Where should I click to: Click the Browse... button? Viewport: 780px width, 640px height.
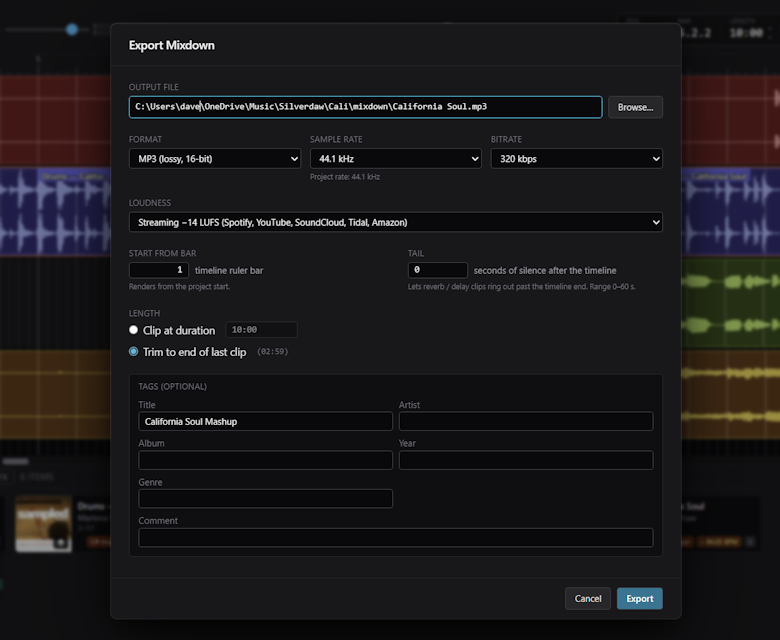[x=635, y=107]
